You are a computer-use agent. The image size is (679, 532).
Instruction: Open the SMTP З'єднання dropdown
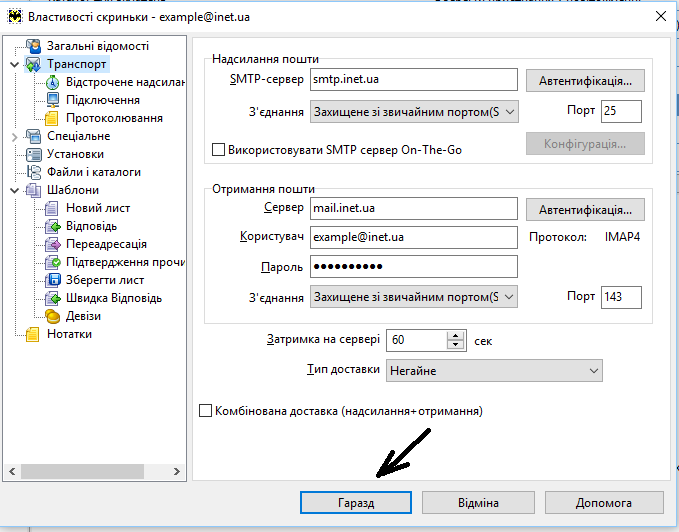414,111
